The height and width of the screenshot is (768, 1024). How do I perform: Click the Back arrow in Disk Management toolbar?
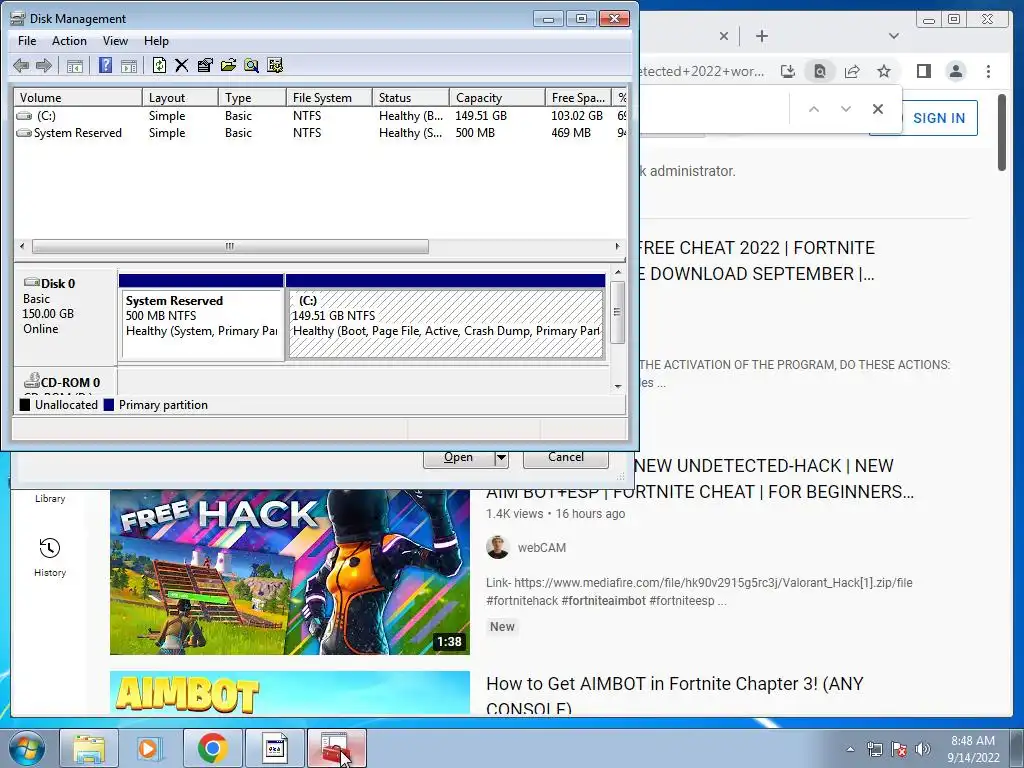coord(21,65)
